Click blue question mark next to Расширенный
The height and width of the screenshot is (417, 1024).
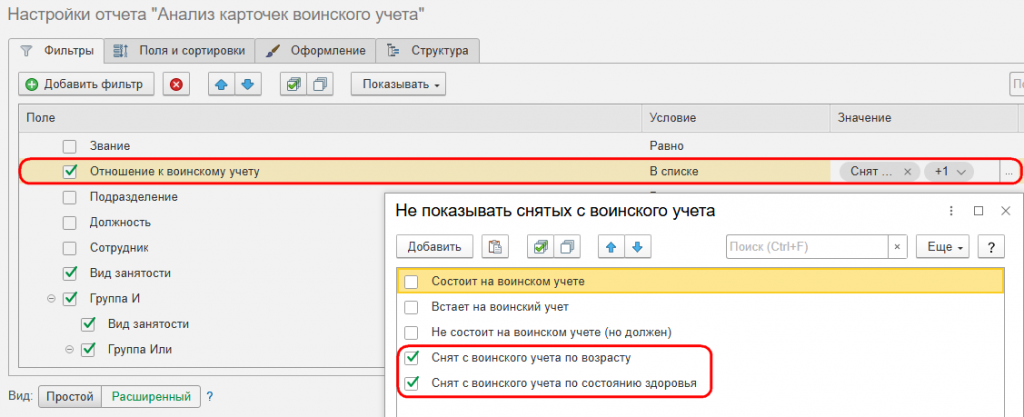click(x=210, y=396)
